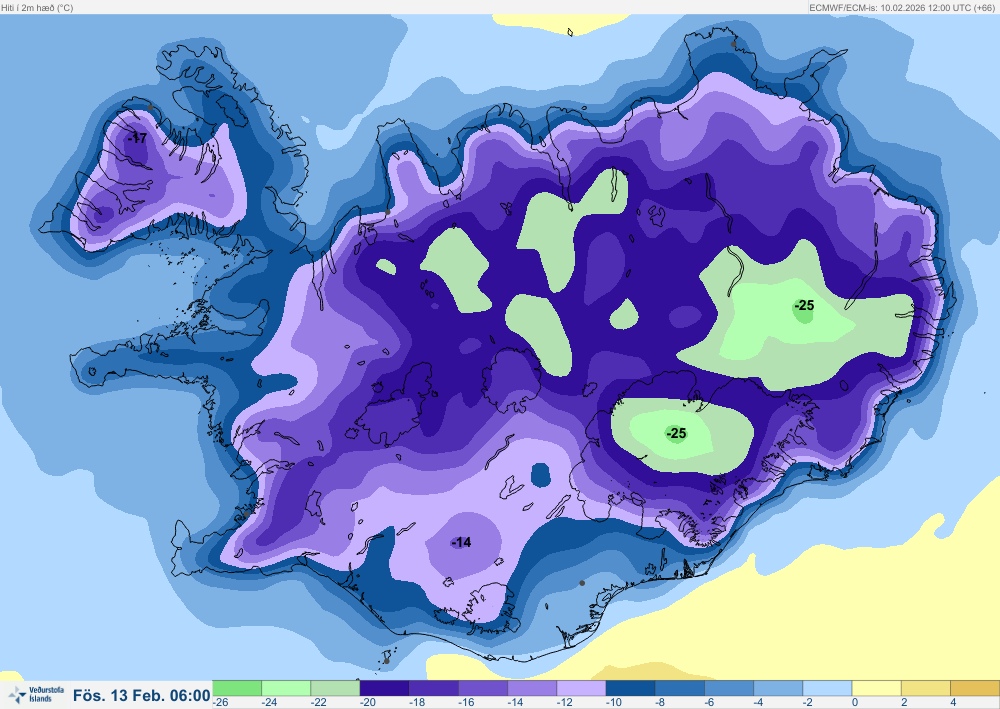Select the forecast time Fös. 13 Feb. 06:00
Image resolution: width=1000 pixels, height=709 pixels.
(x=142, y=695)
